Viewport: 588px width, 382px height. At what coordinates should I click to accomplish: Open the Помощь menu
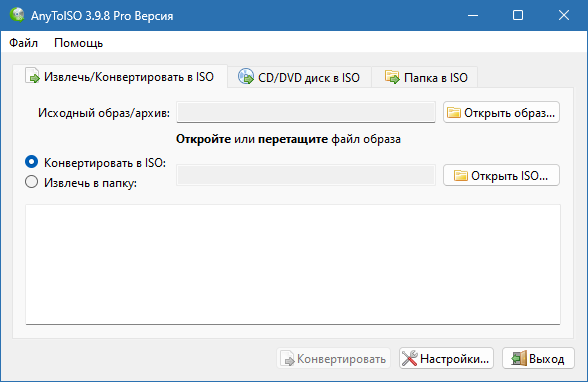point(78,43)
